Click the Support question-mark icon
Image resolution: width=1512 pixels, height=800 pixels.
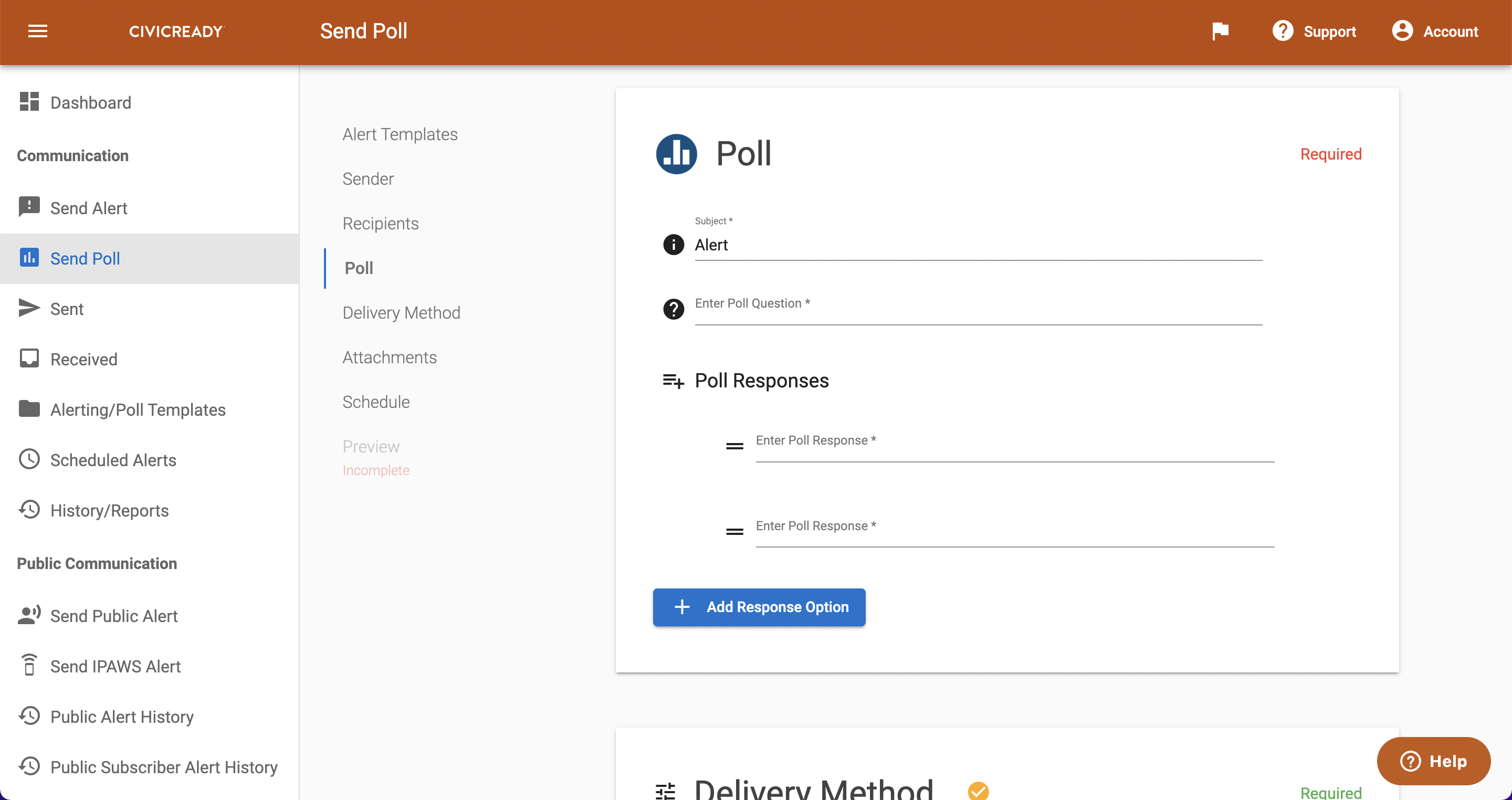point(1283,31)
